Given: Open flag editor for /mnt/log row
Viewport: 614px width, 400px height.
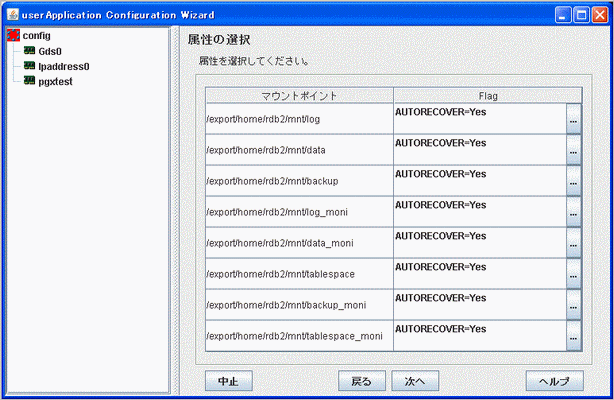Looking at the screenshot, I should [573, 119].
